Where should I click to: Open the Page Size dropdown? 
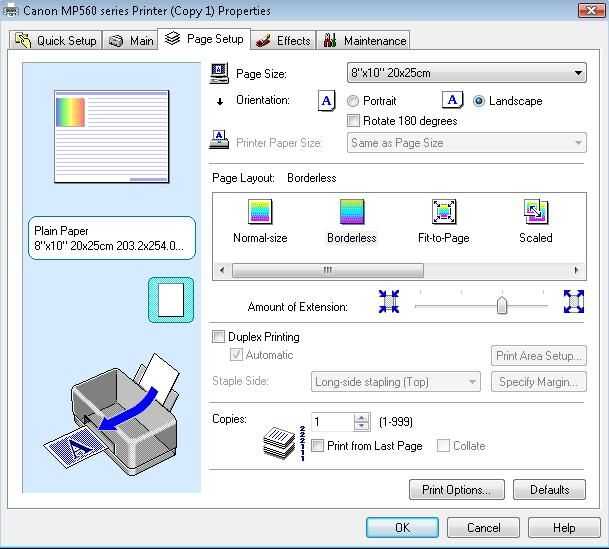466,73
